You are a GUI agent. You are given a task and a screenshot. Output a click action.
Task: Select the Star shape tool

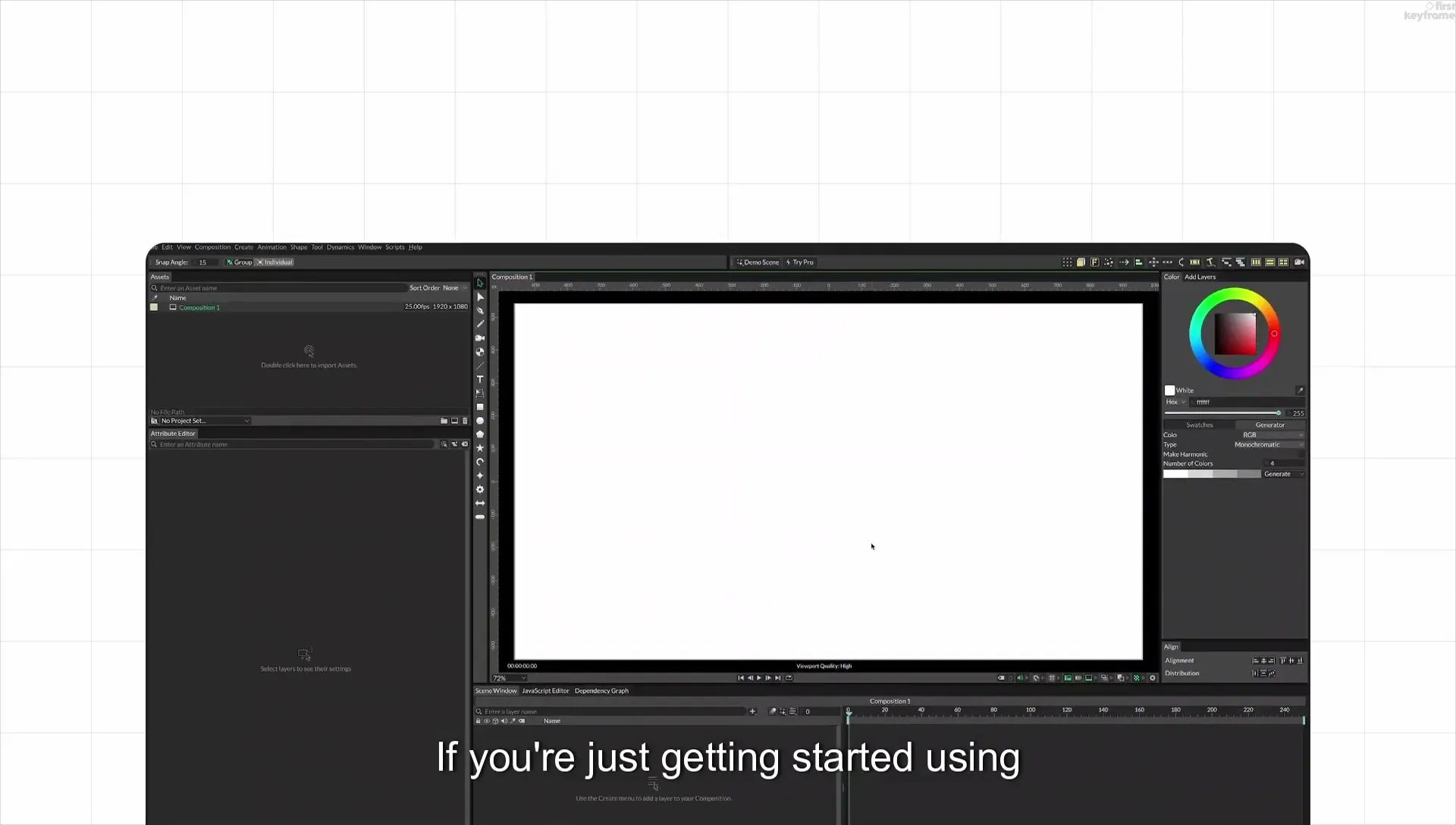click(x=480, y=448)
